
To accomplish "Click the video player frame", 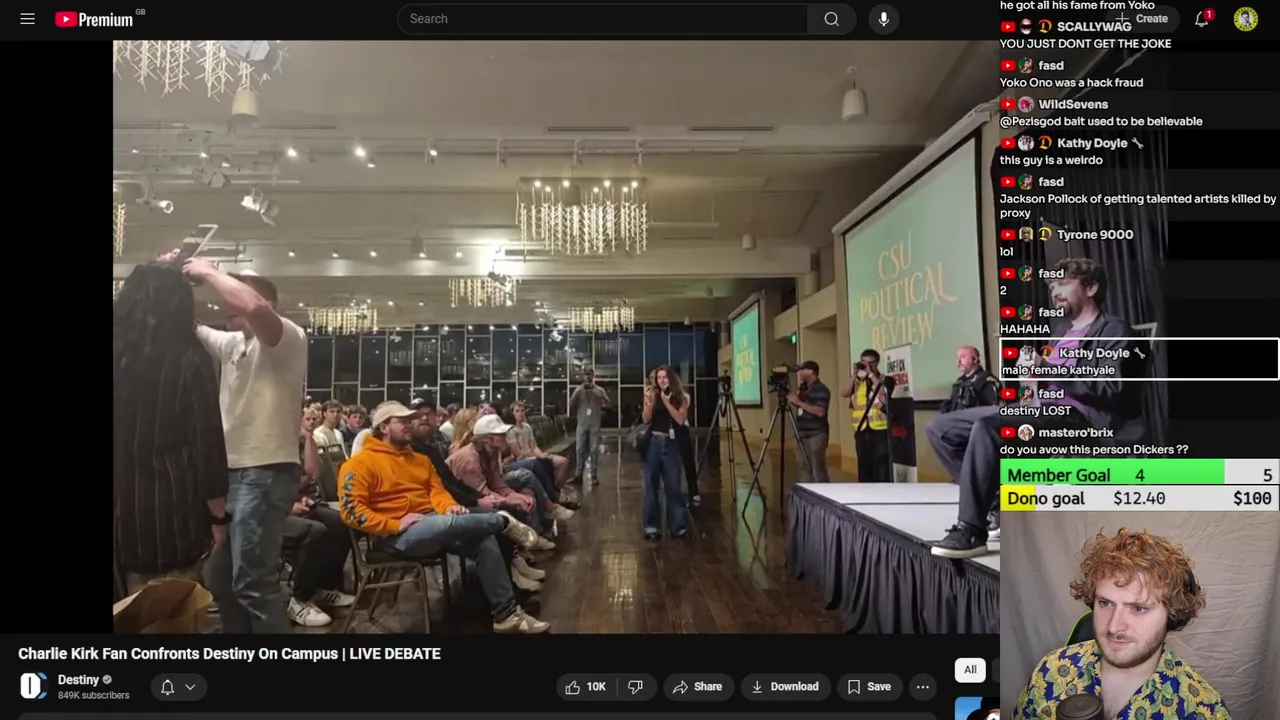I will [x=556, y=337].
